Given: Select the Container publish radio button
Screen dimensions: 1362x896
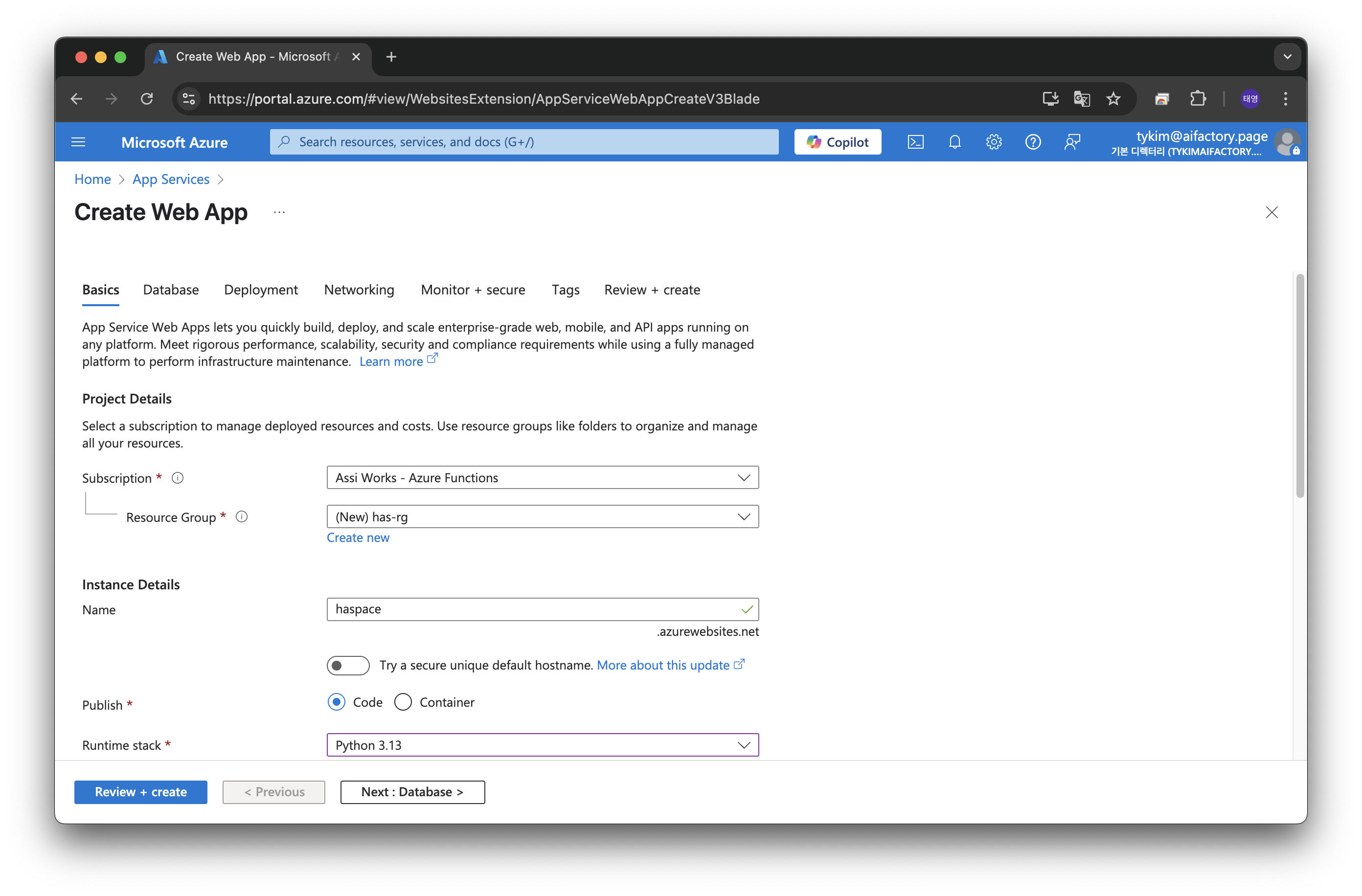Looking at the screenshot, I should (403, 702).
